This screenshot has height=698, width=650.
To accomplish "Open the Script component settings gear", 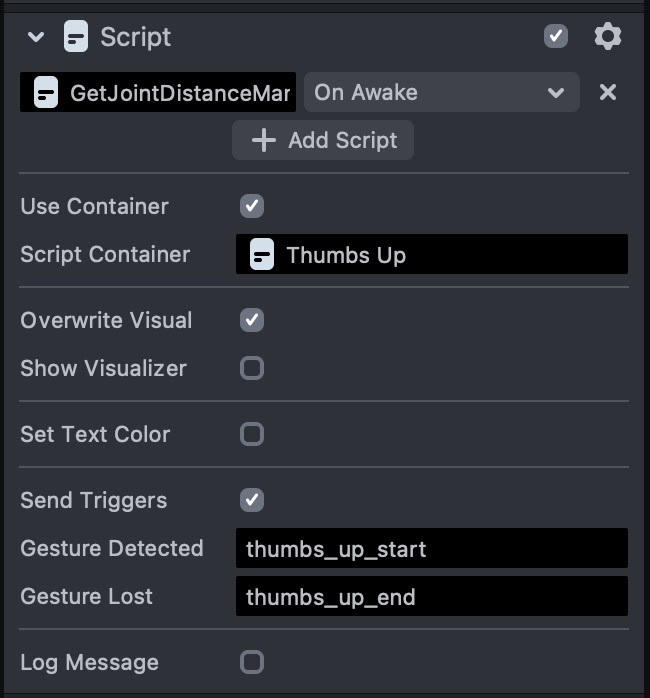I will 607,37.
